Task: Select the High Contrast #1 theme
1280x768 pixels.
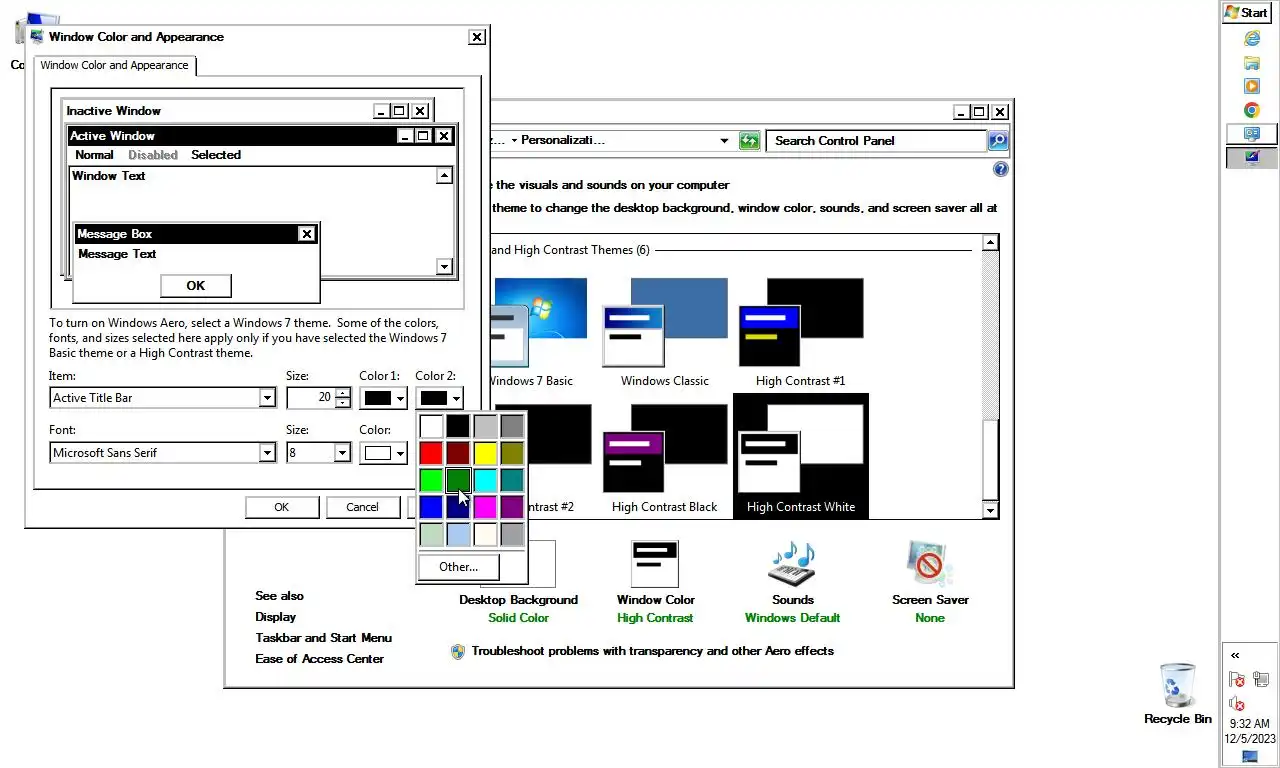Action: pyautogui.click(x=800, y=334)
